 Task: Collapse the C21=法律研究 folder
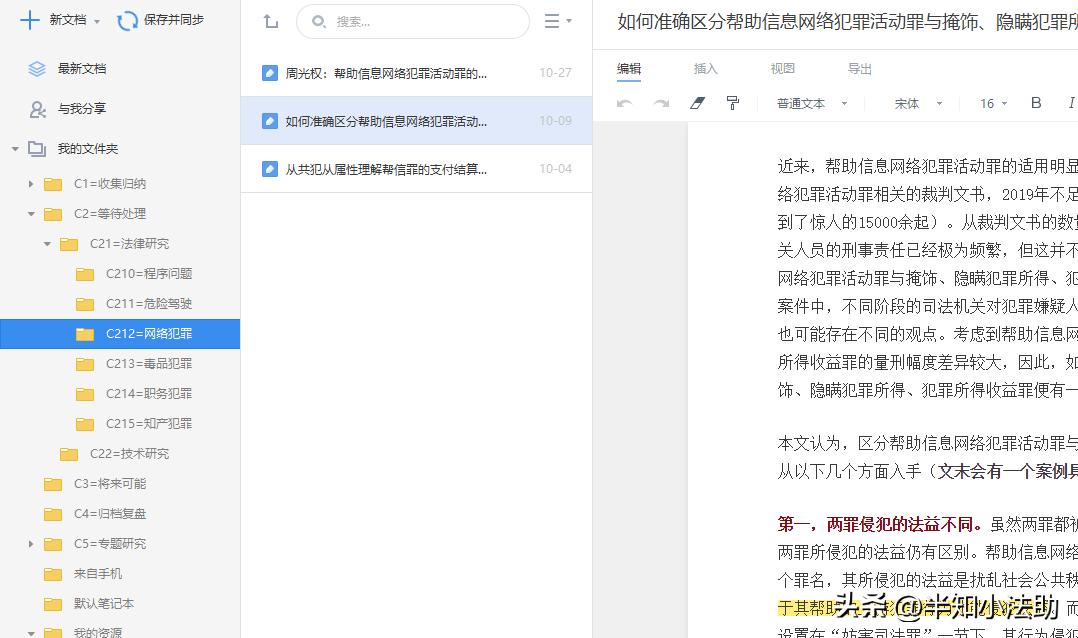[46, 243]
